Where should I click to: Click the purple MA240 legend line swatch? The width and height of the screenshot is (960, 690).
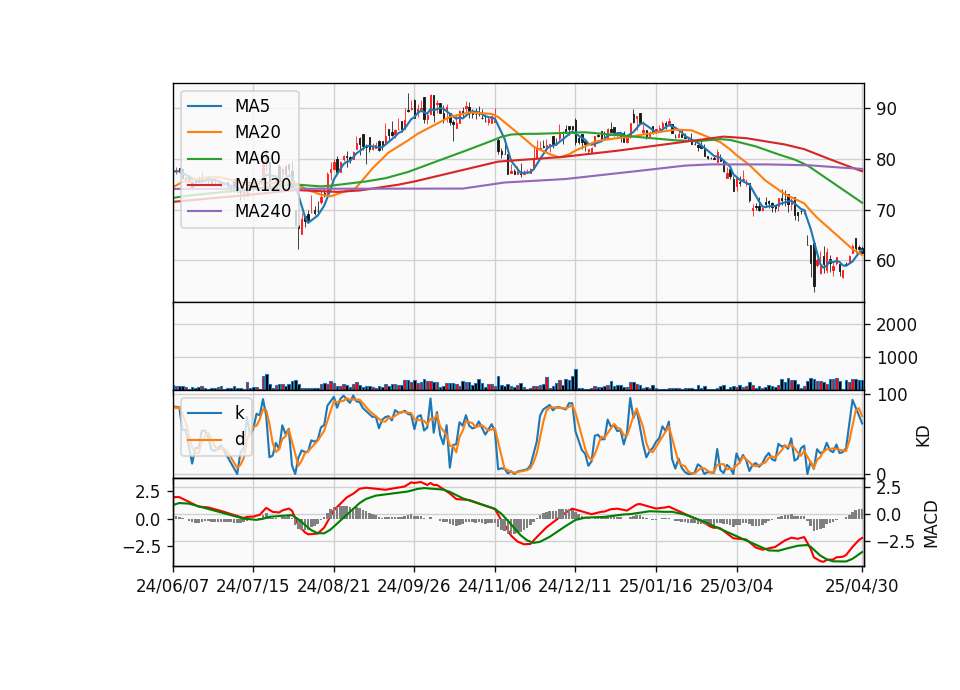pos(204,211)
